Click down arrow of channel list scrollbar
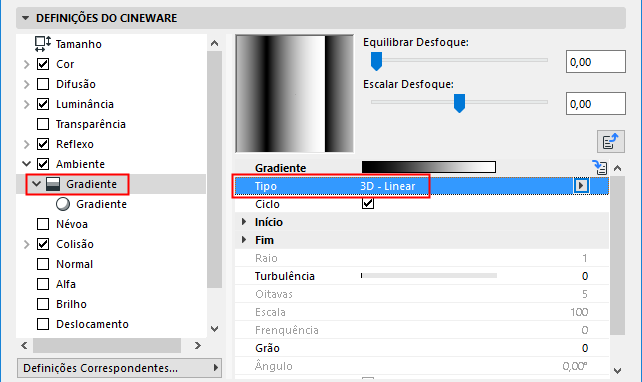 pos(215,329)
